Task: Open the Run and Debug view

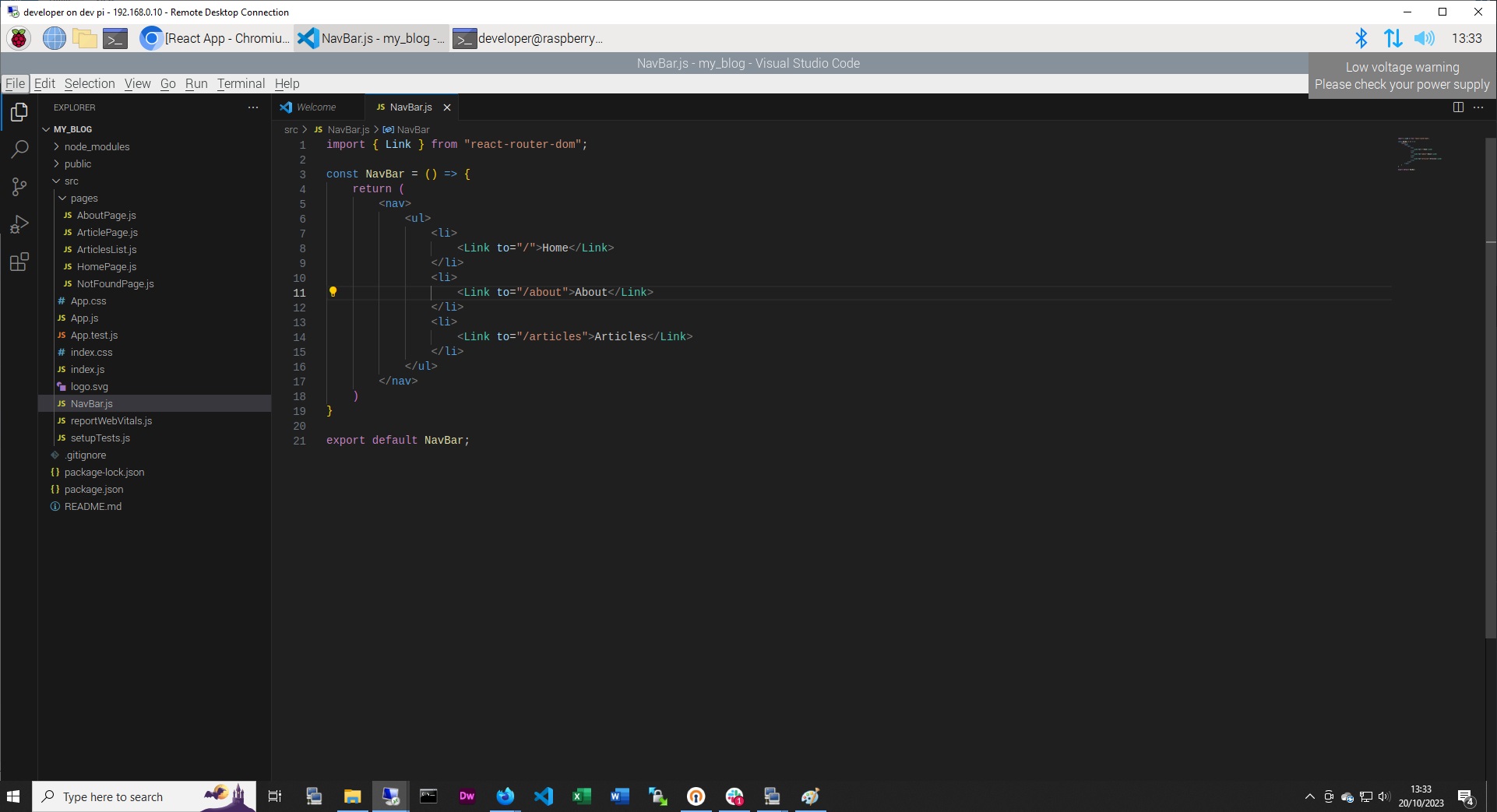Action: 19,224
